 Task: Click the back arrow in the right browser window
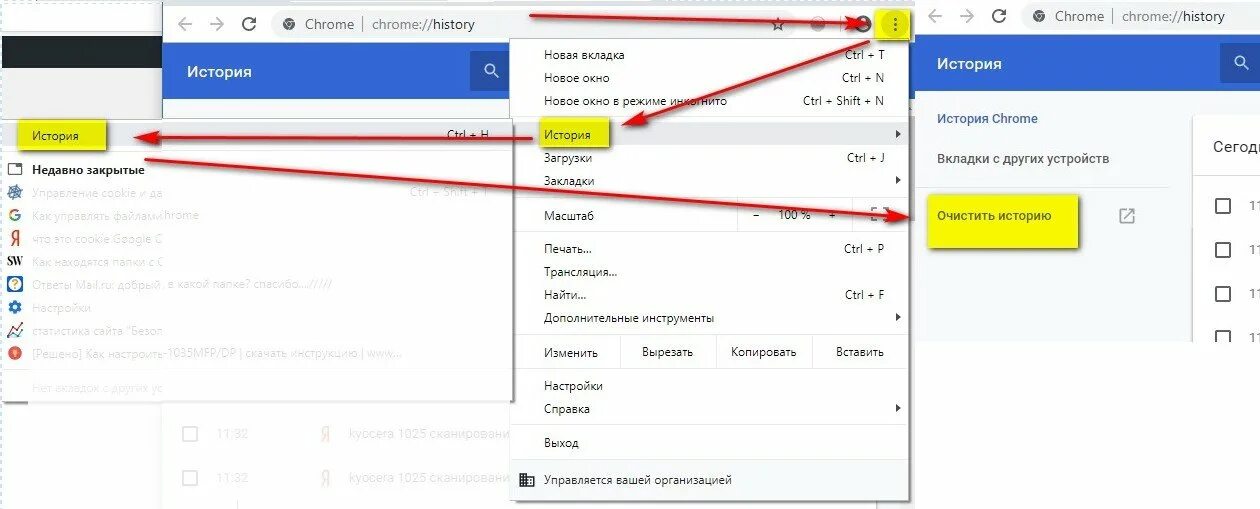(x=936, y=16)
